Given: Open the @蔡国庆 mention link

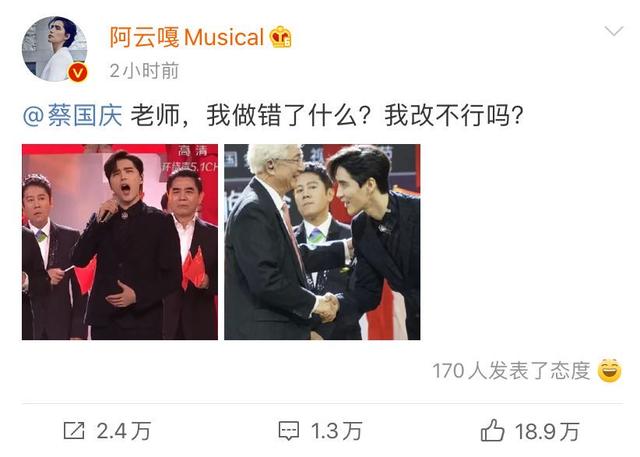Looking at the screenshot, I should (73, 116).
